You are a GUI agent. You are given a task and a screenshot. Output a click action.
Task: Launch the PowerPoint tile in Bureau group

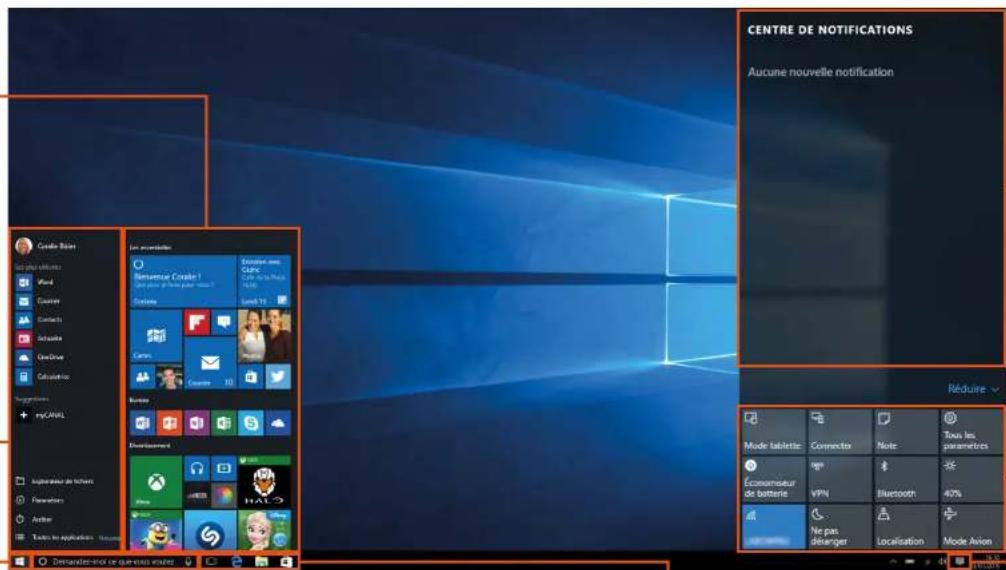pos(169,423)
